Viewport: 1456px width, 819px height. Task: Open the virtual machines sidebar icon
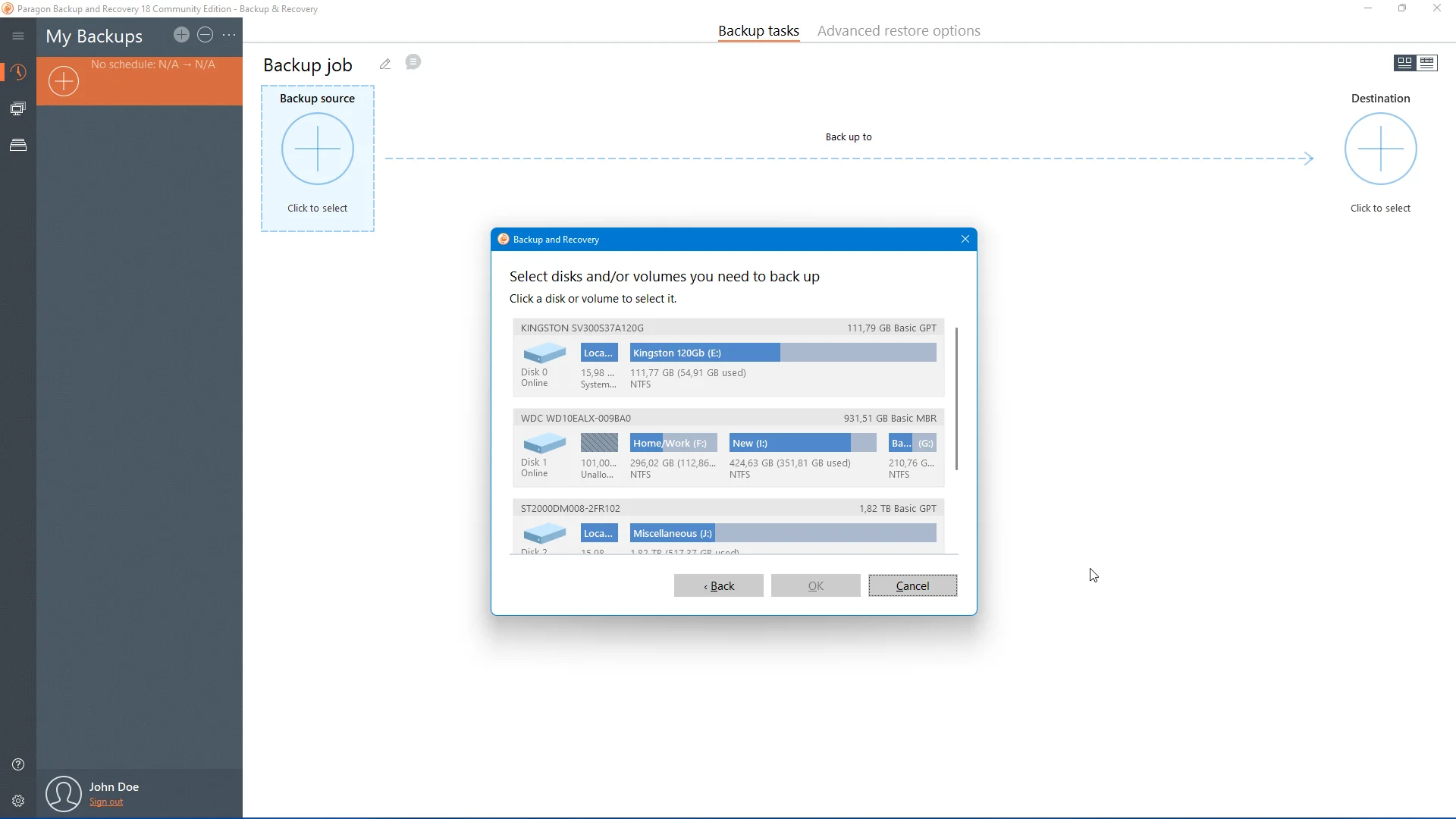[x=17, y=108]
